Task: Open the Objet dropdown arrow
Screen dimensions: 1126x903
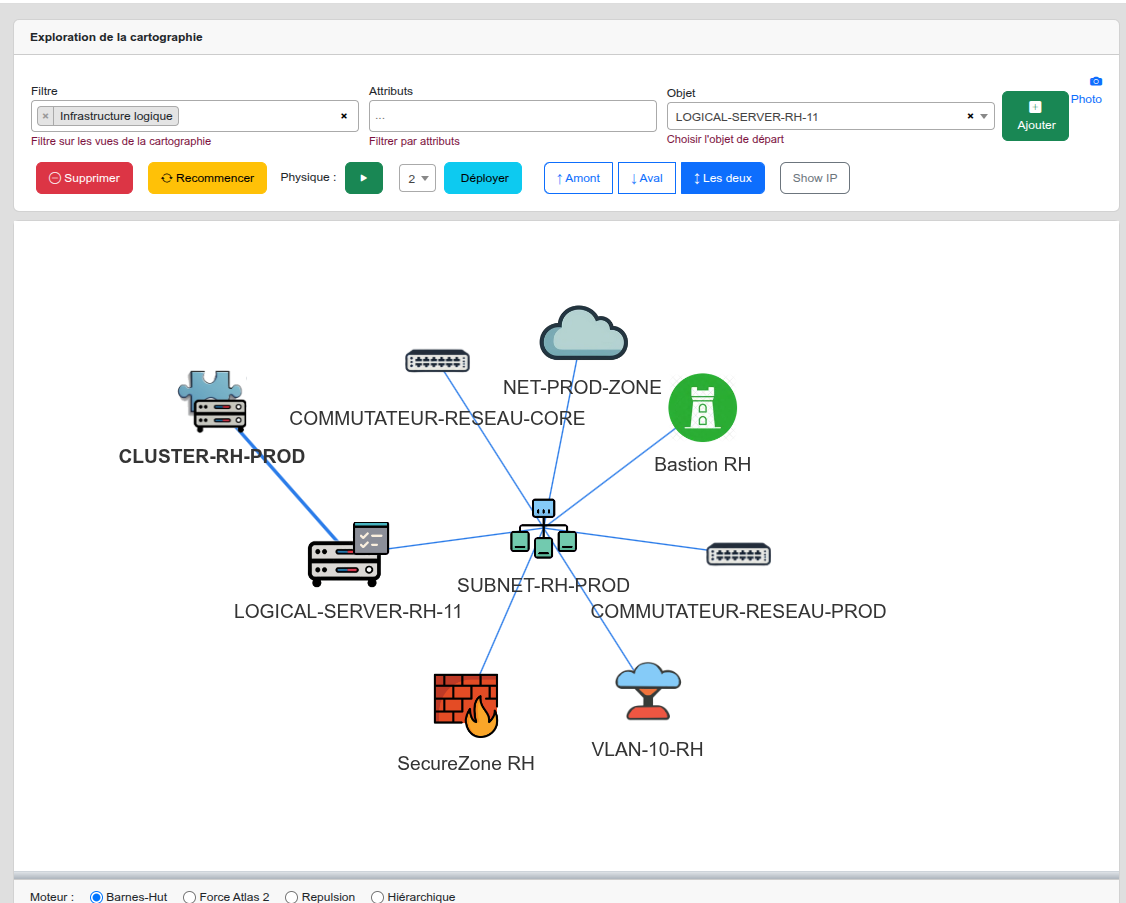Action: click(984, 117)
